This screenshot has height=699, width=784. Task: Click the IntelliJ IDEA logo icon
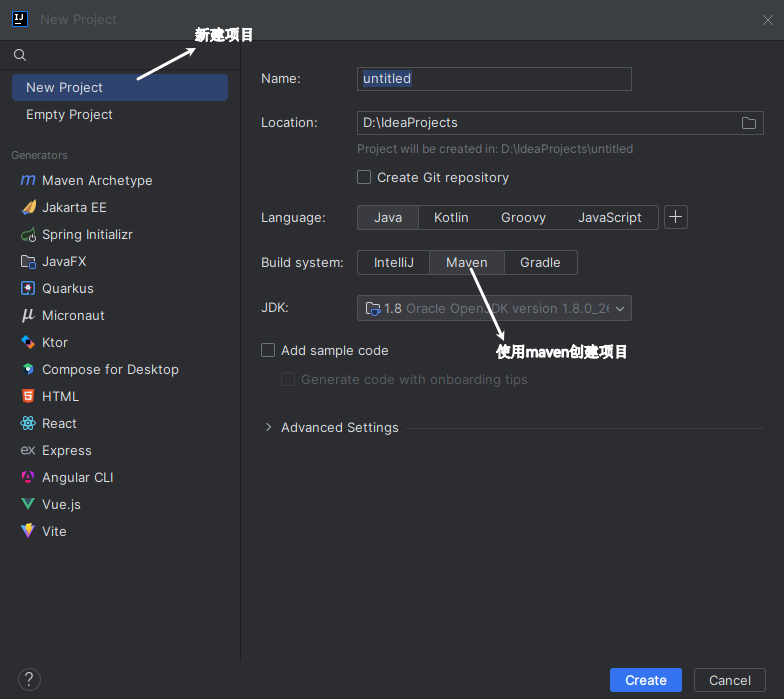tap(20, 19)
